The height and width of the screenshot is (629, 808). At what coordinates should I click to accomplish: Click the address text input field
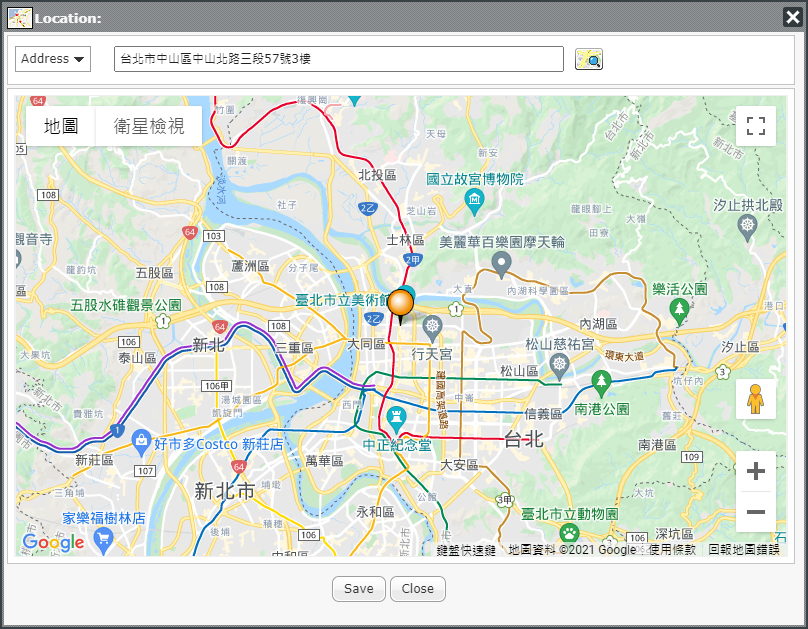(339, 59)
